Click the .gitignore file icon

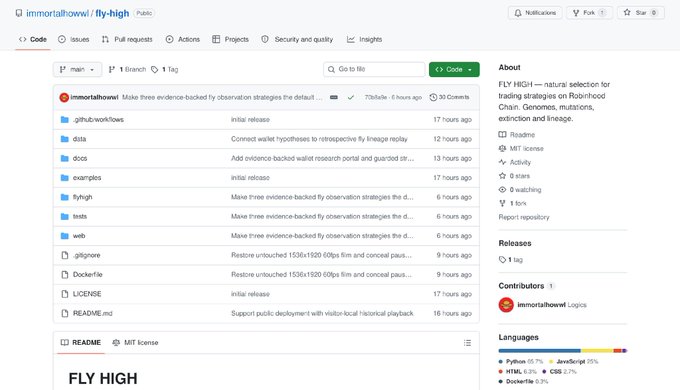coord(65,256)
